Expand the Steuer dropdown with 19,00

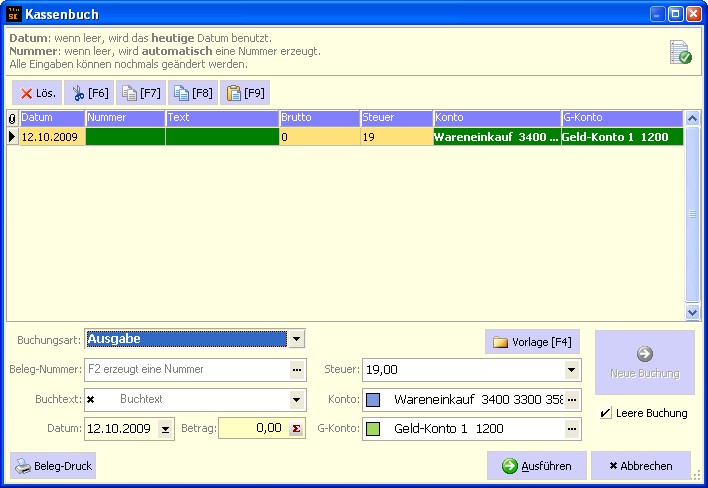[x=571, y=370]
